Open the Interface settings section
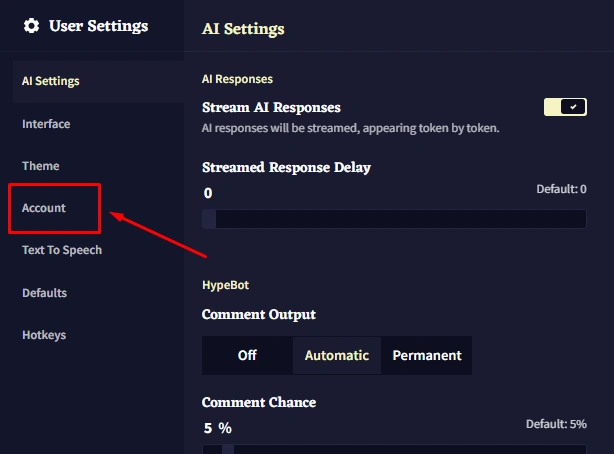 click(46, 124)
